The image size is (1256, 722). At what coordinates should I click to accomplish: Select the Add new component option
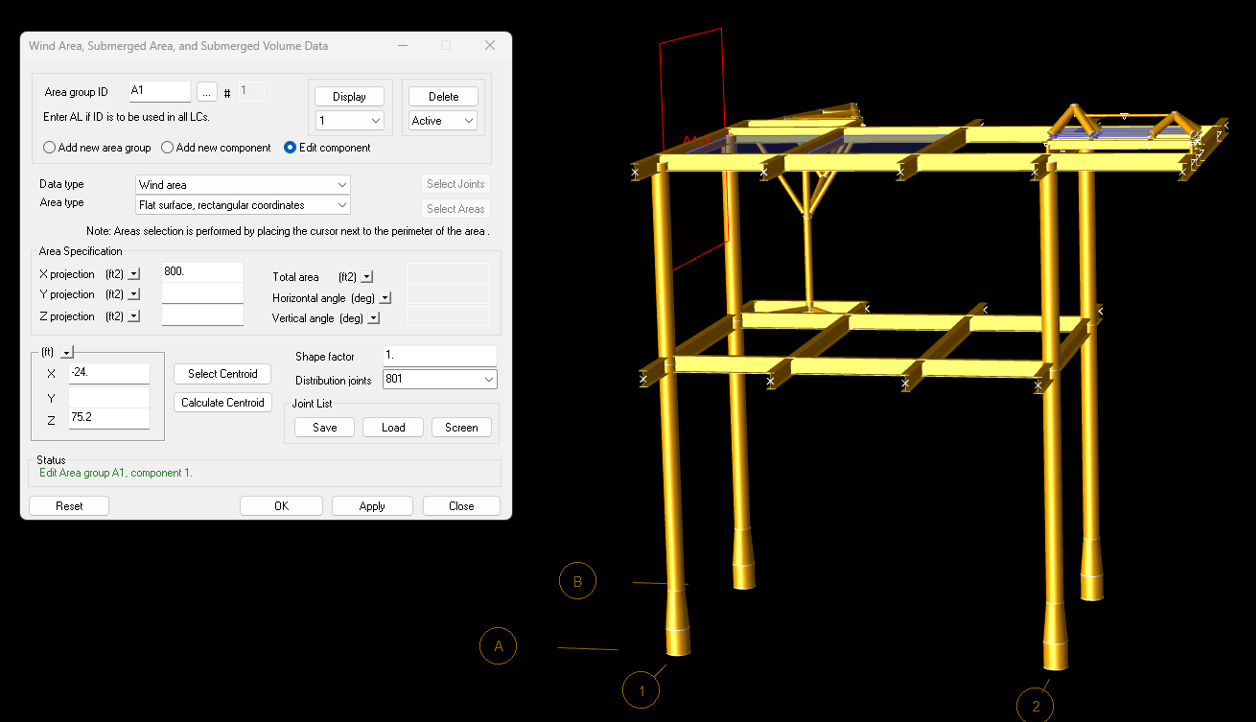tap(168, 148)
